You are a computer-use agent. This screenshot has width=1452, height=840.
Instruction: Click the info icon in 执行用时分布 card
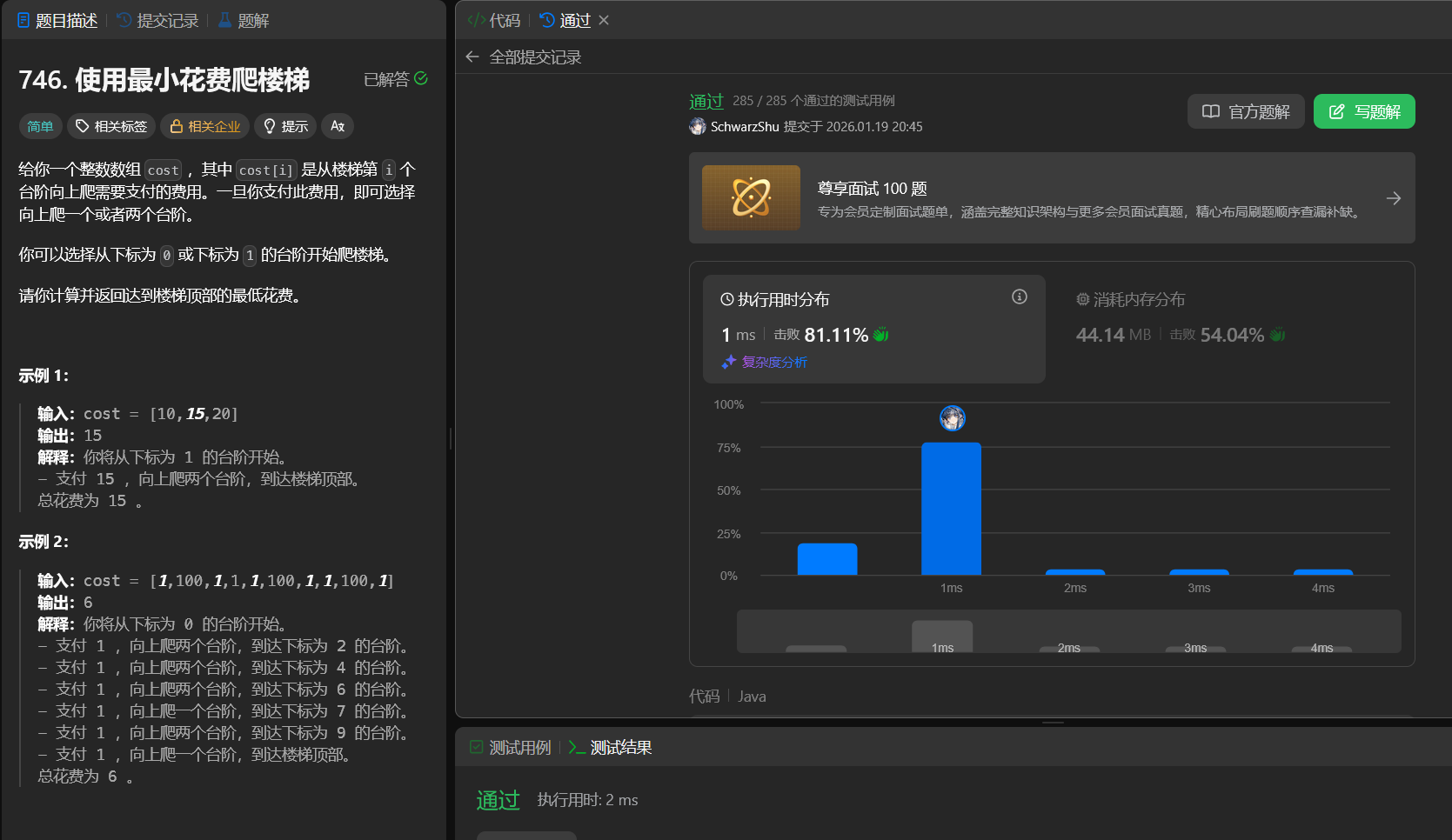1019,297
